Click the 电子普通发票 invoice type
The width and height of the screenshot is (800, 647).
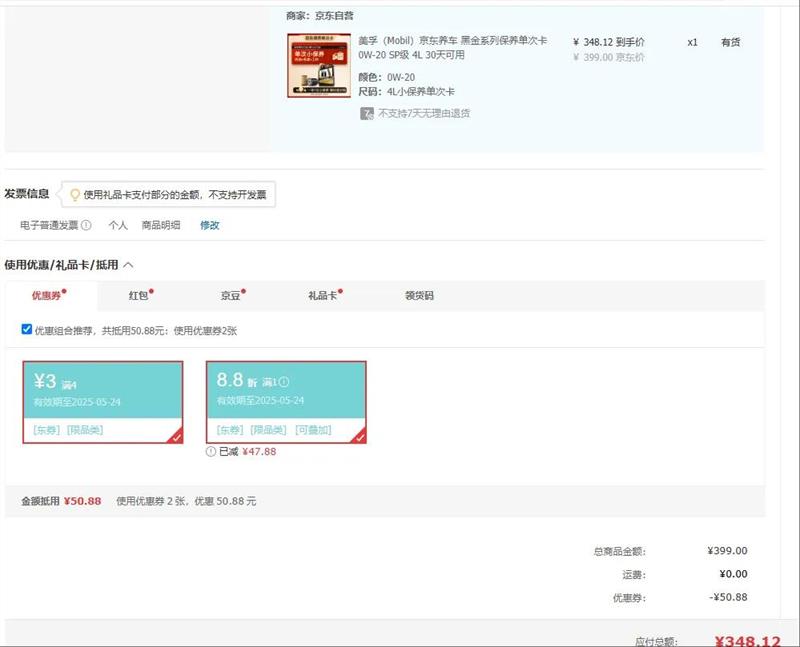point(49,225)
